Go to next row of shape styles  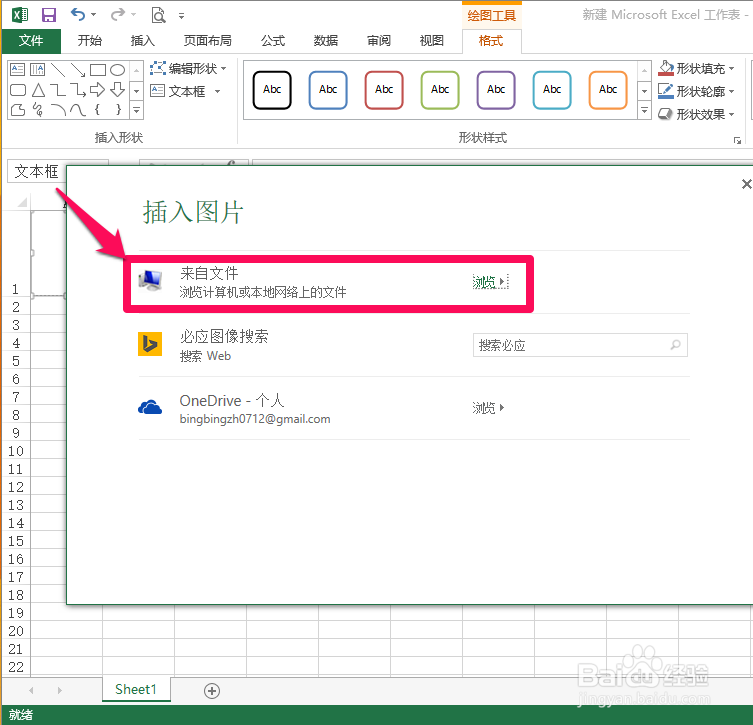pyautogui.click(x=644, y=90)
